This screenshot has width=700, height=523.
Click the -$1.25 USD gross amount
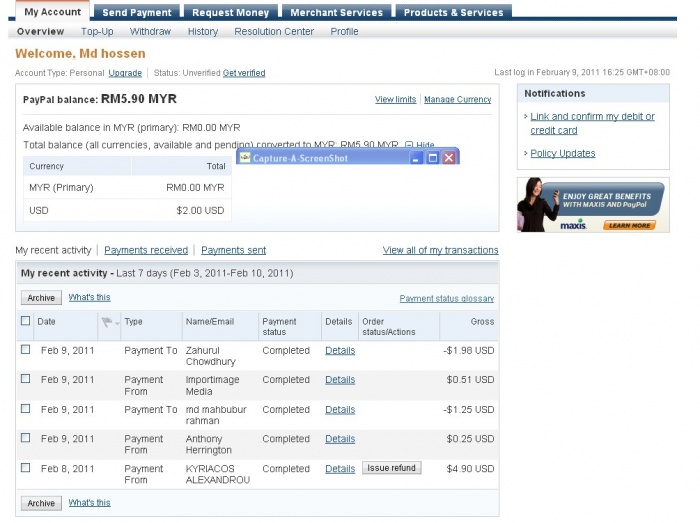click(x=469, y=410)
